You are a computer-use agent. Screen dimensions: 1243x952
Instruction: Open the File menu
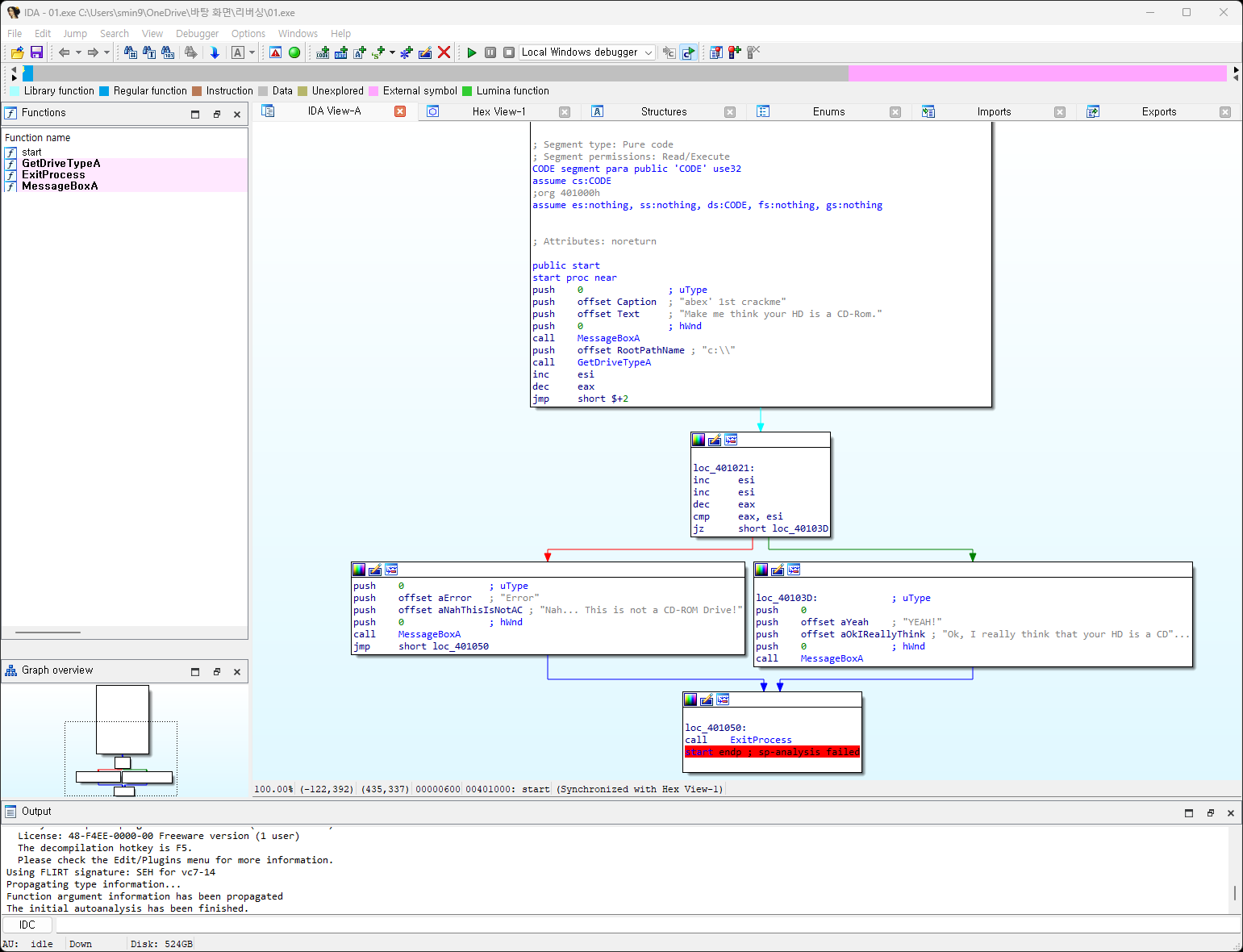coord(15,33)
